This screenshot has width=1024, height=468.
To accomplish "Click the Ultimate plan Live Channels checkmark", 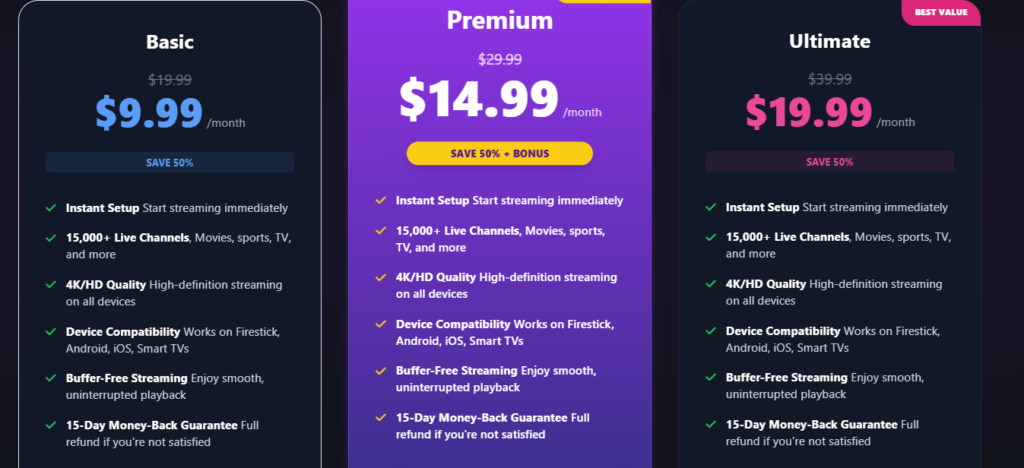I will point(710,238).
